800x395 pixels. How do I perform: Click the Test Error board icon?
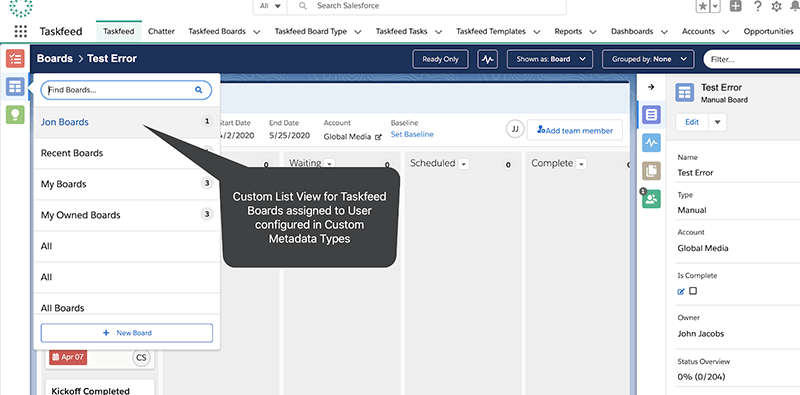685,93
